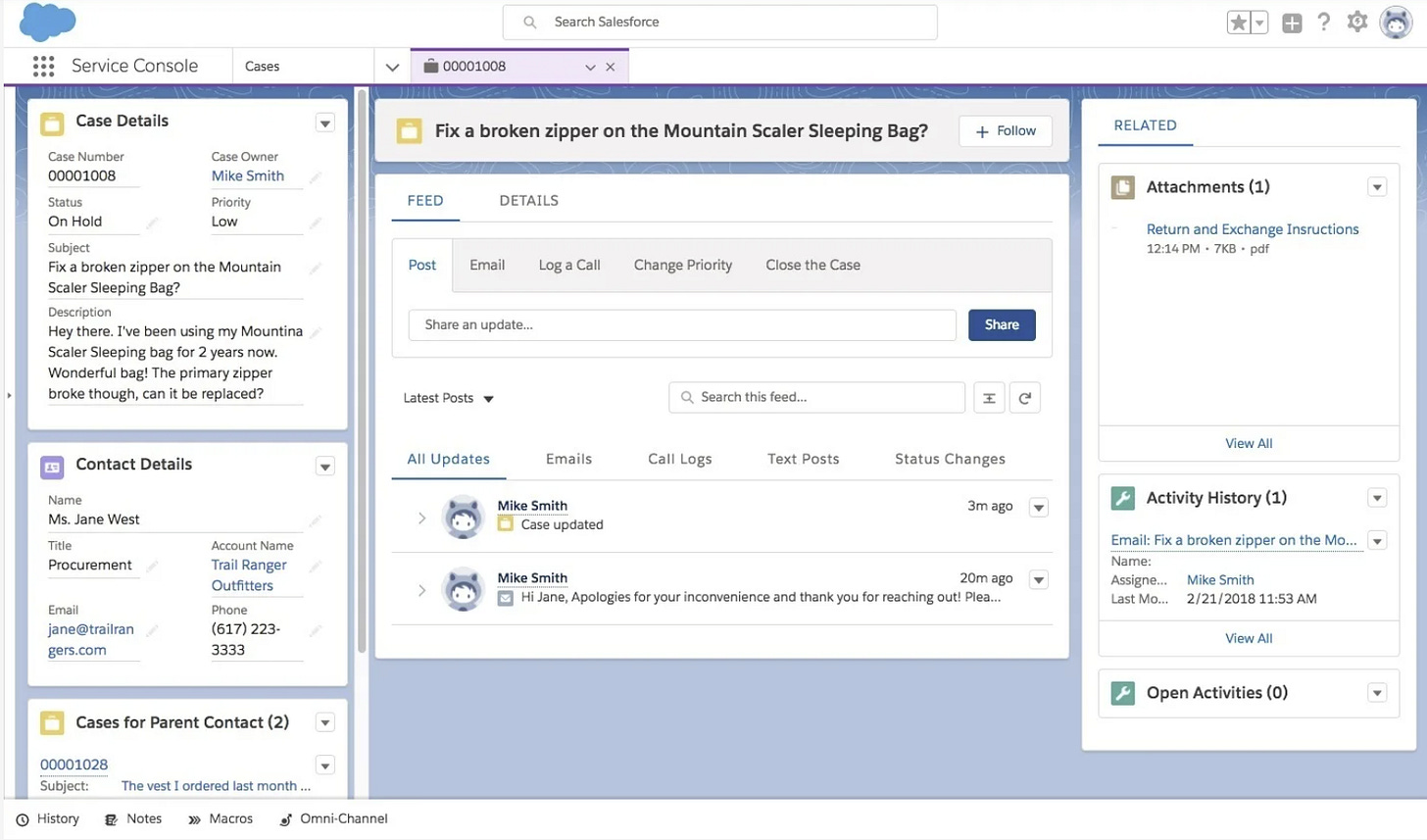Click the Global Actions plus icon

pyautogui.click(x=1292, y=23)
